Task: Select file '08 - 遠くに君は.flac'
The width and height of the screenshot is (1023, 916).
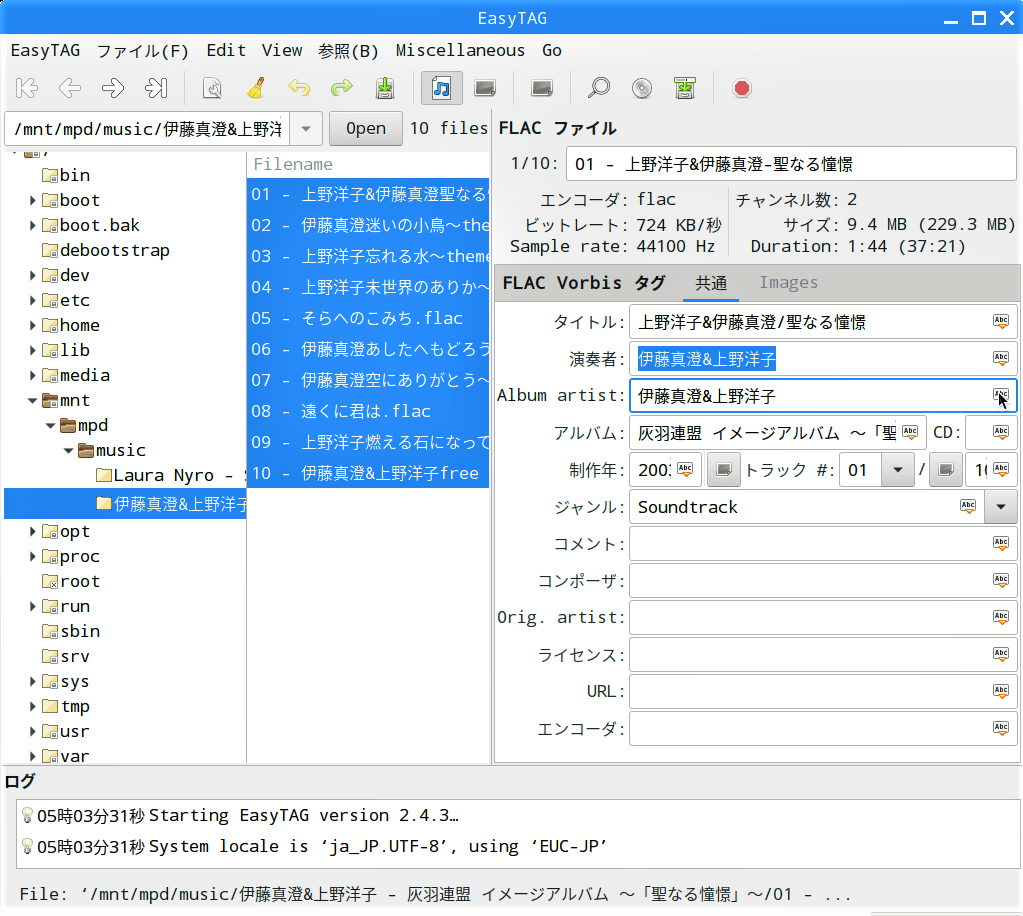Action: (368, 412)
